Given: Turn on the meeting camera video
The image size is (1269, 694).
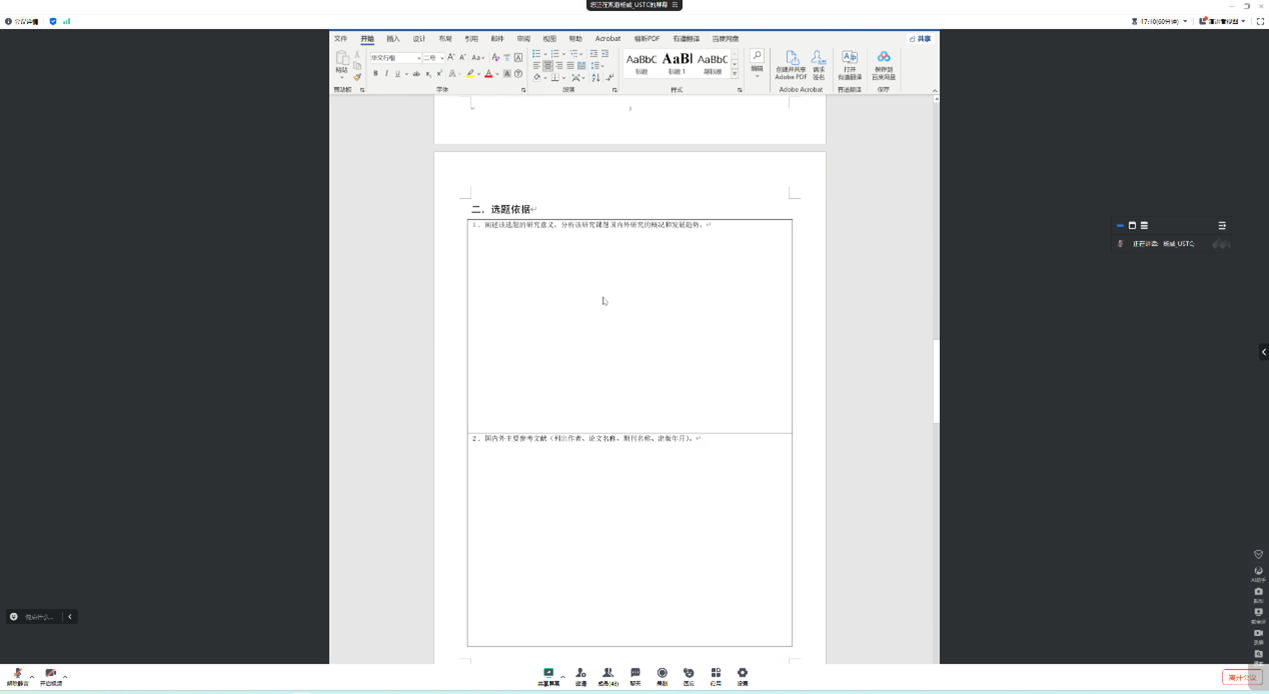Looking at the screenshot, I should pos(50,675).
